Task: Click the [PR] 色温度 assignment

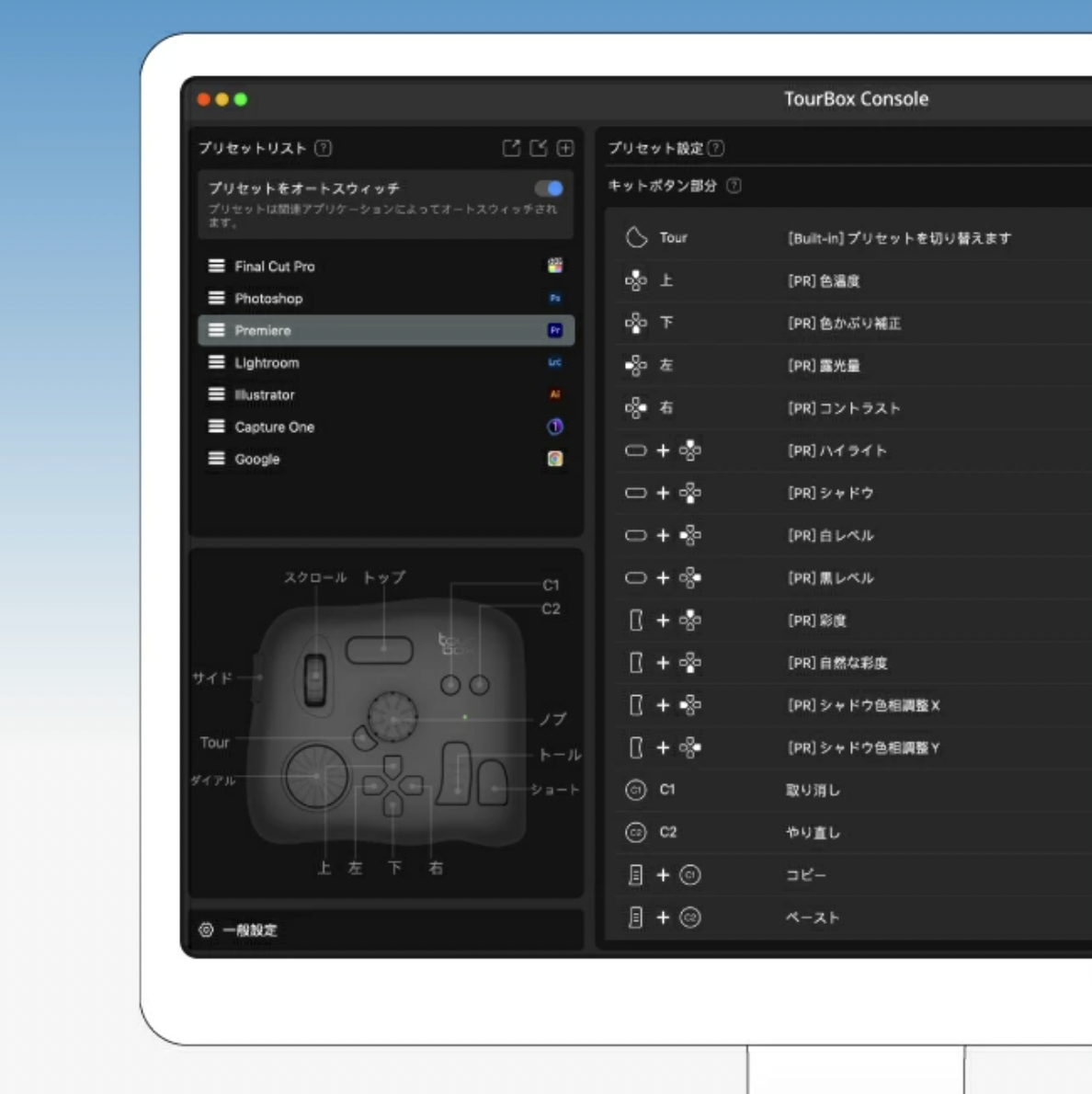Action: tap(824, 280)
